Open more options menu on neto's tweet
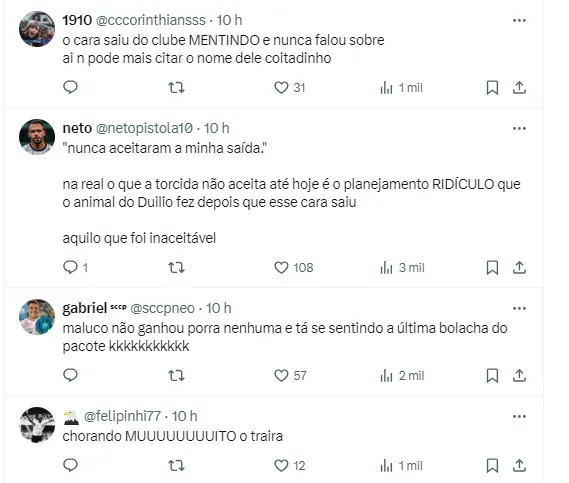The height and width of the screenshot is (483, 569). 519,128
